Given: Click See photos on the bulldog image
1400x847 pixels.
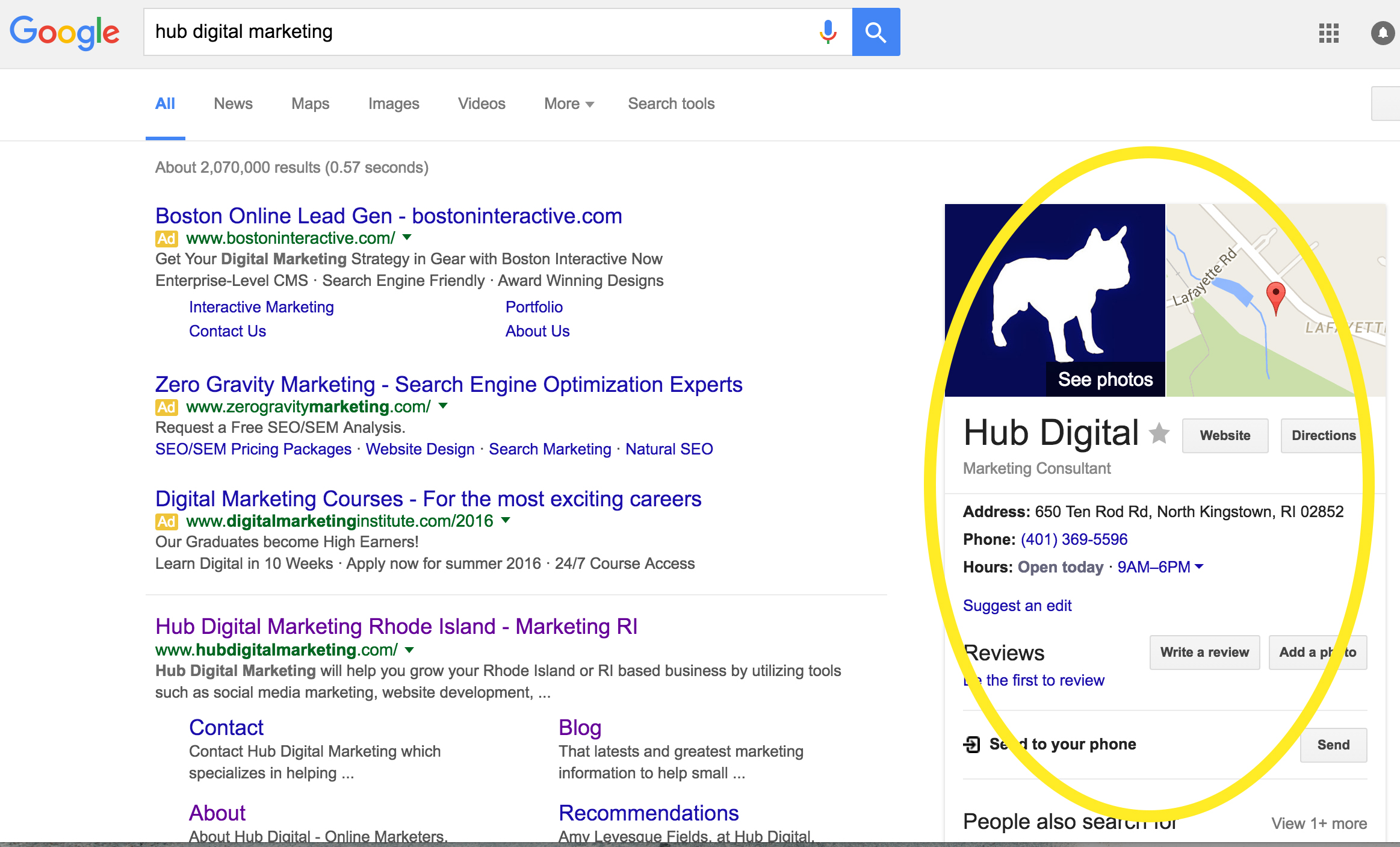Looking at the screenshot, I should point(1106,379).
